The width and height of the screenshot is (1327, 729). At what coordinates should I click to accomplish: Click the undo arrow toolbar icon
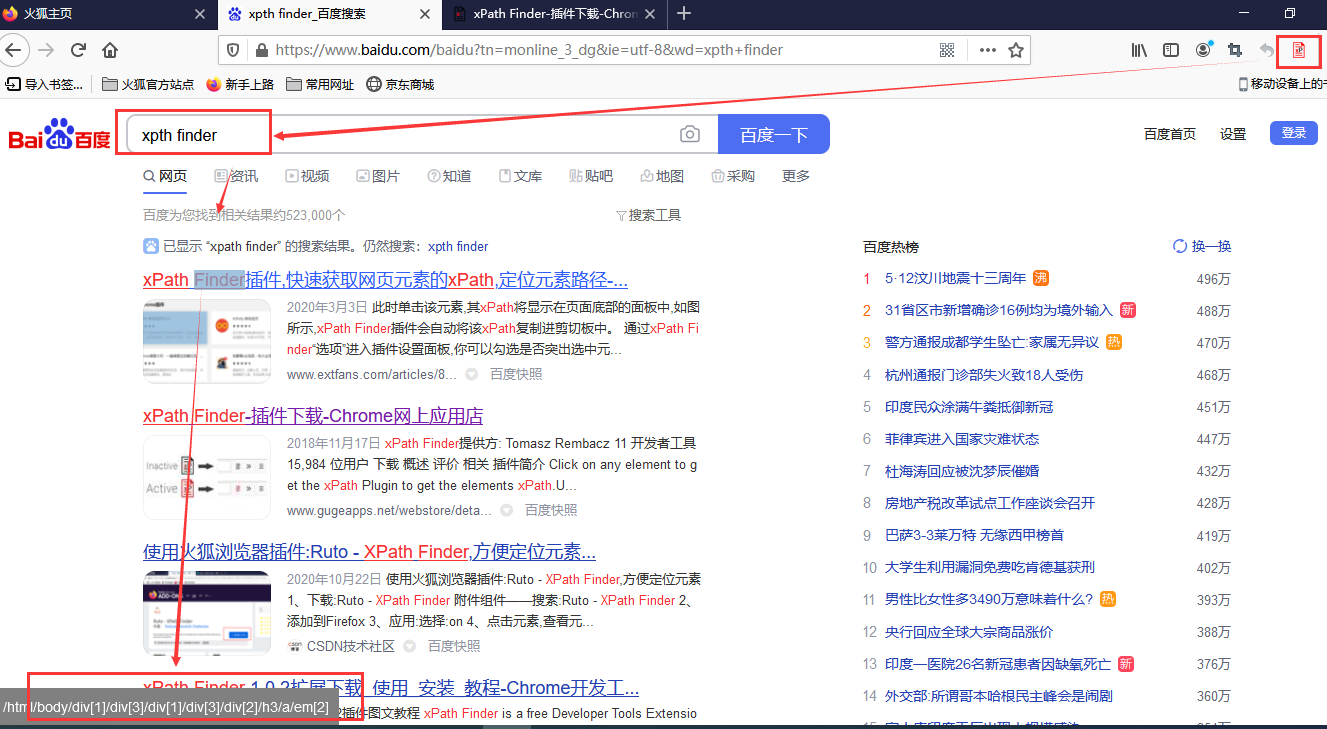point(1267,50)
